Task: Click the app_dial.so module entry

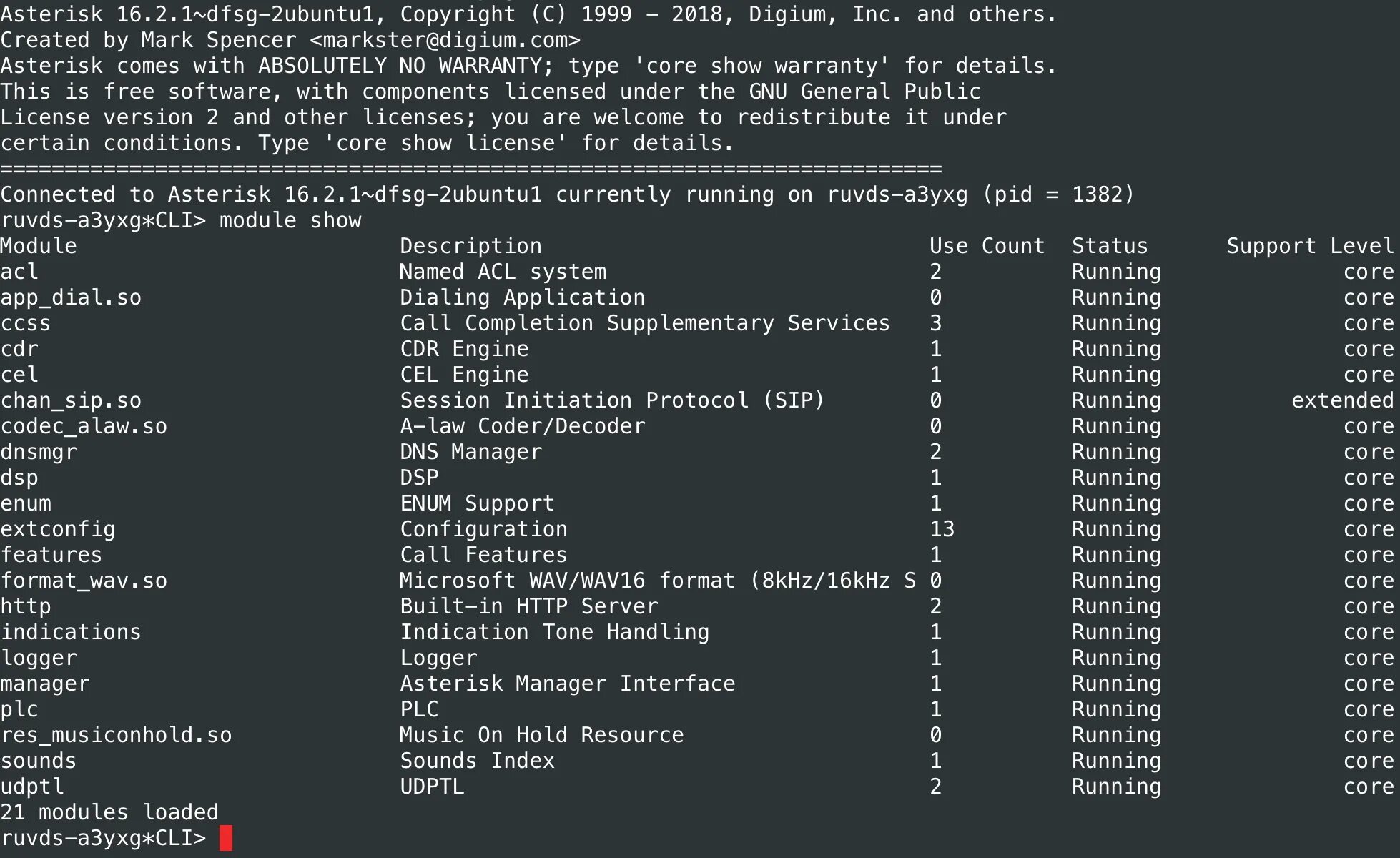Action: tap(71, 297)
